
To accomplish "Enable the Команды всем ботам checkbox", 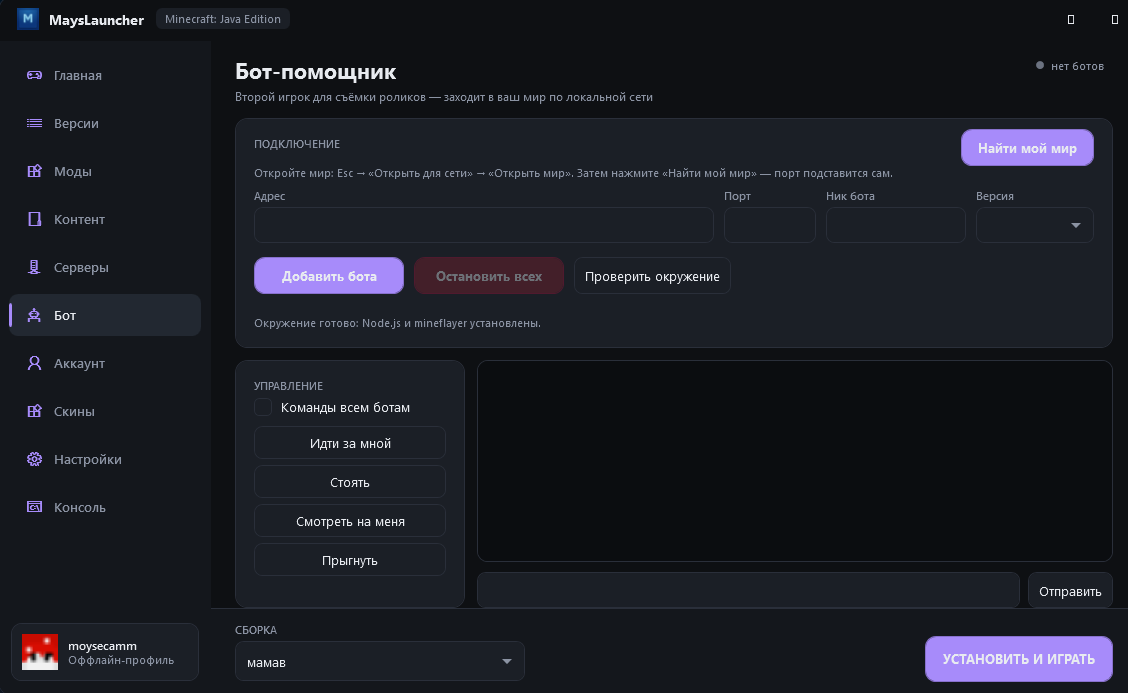I will (x=263, y=407).
